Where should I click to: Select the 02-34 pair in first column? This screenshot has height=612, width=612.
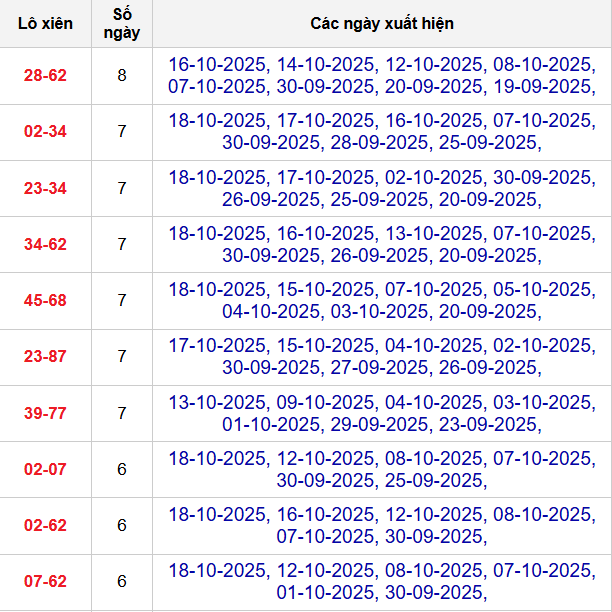[x=45, y=131]
